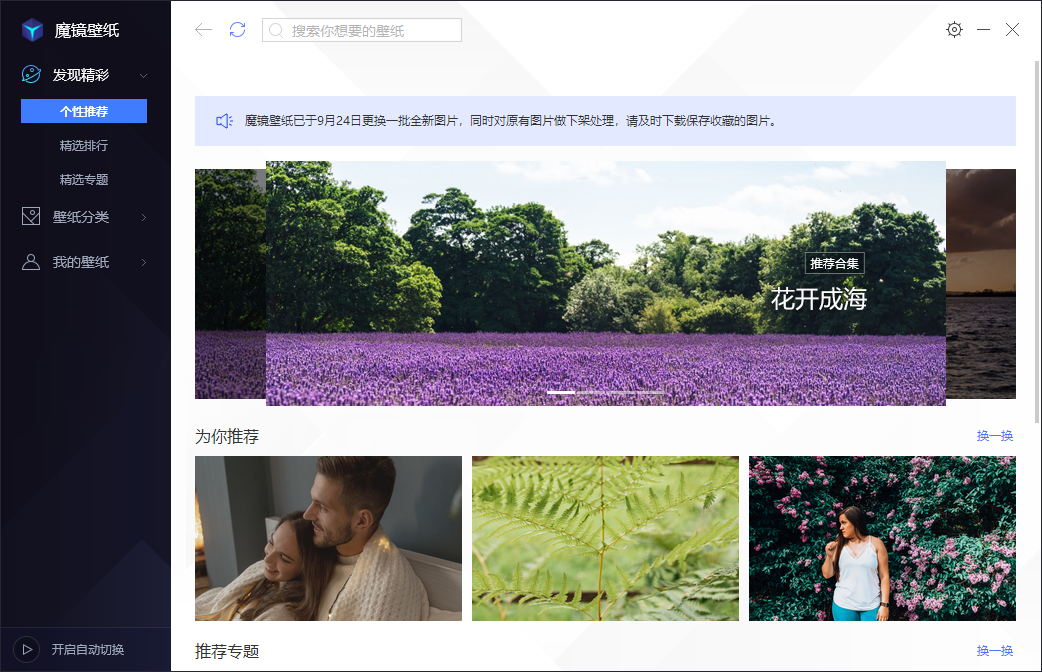Open the woman with flowers wallpaper thumbnail
This screenshot has height=672, width=1042.
tap(883, 538)
